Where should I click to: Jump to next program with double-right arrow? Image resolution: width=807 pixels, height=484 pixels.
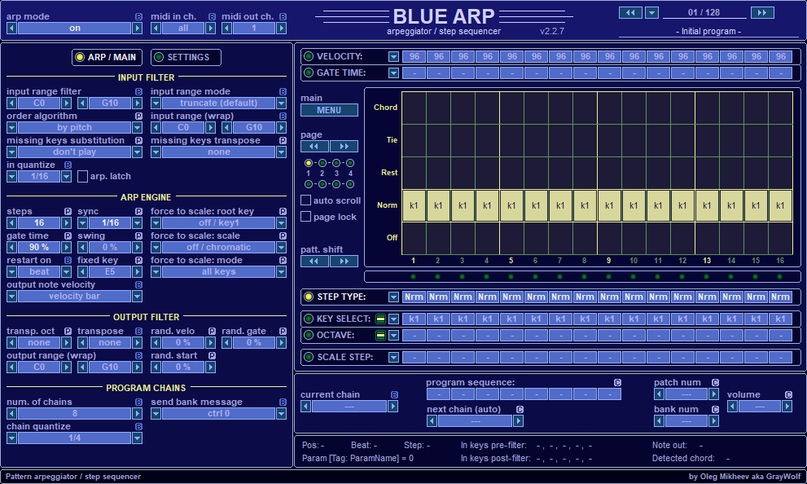(x=762, y=12)
